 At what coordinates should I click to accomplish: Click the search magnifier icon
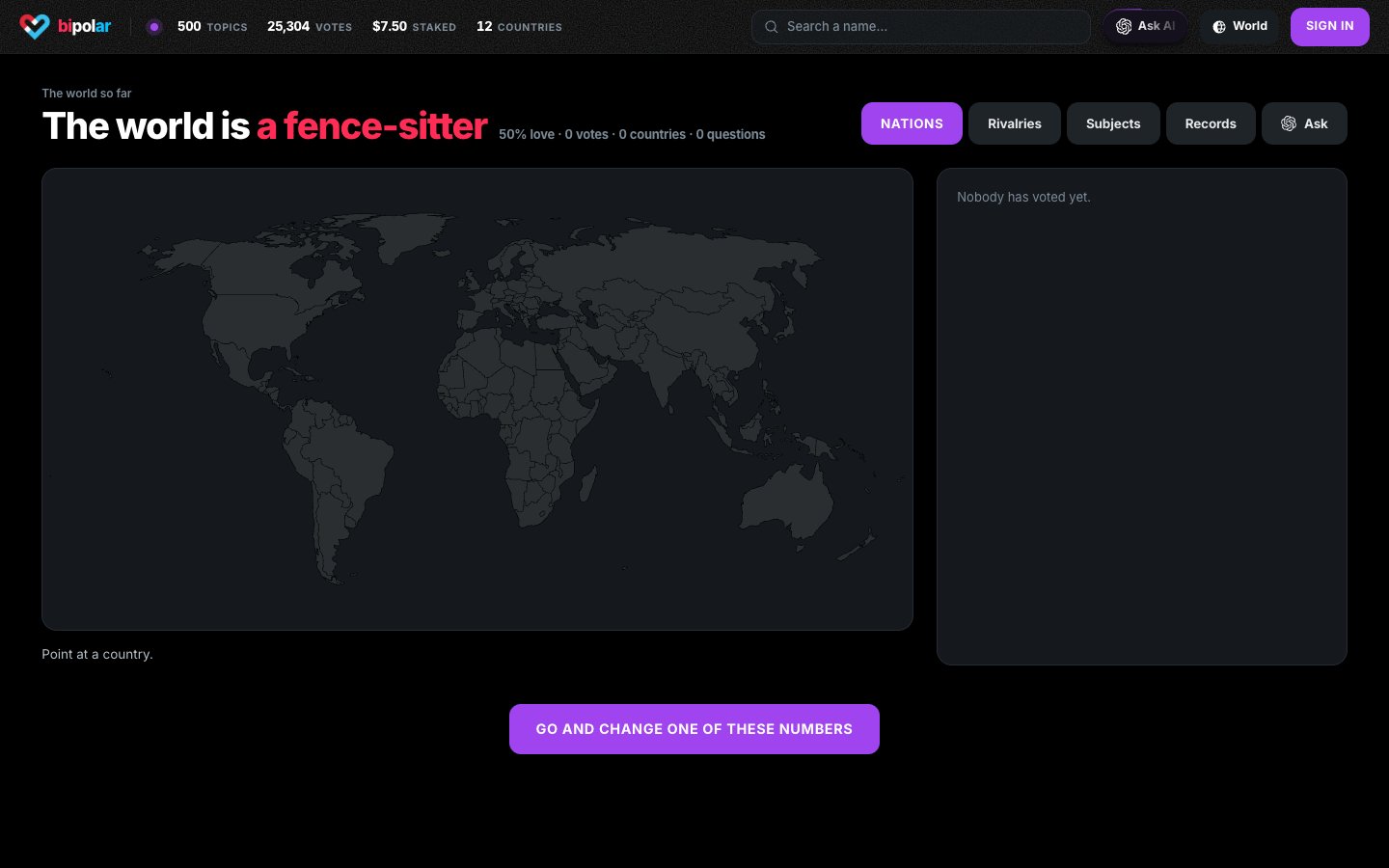tap(772, 27)
